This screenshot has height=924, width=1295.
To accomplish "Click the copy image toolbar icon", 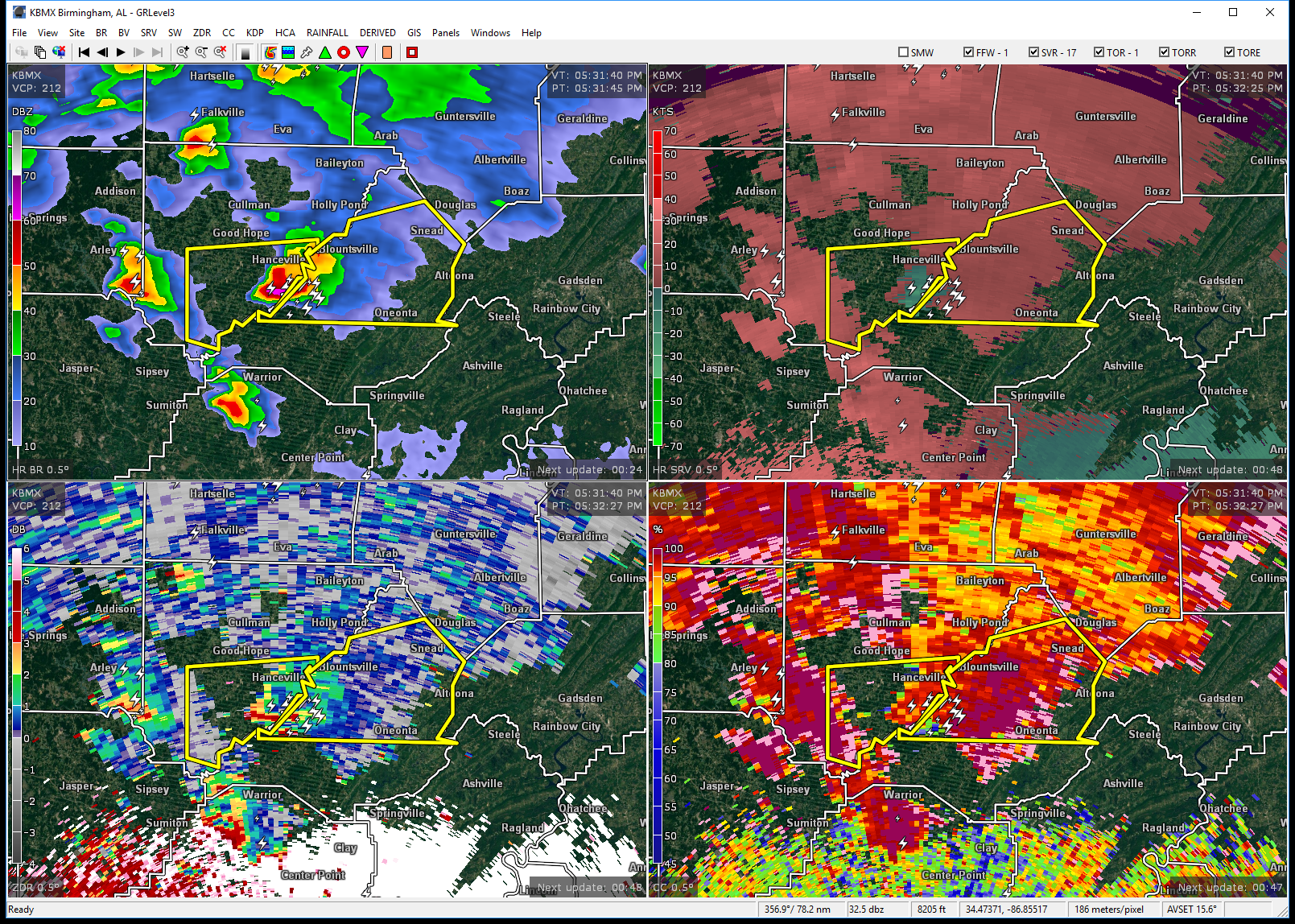I will [x=40, y=52].
